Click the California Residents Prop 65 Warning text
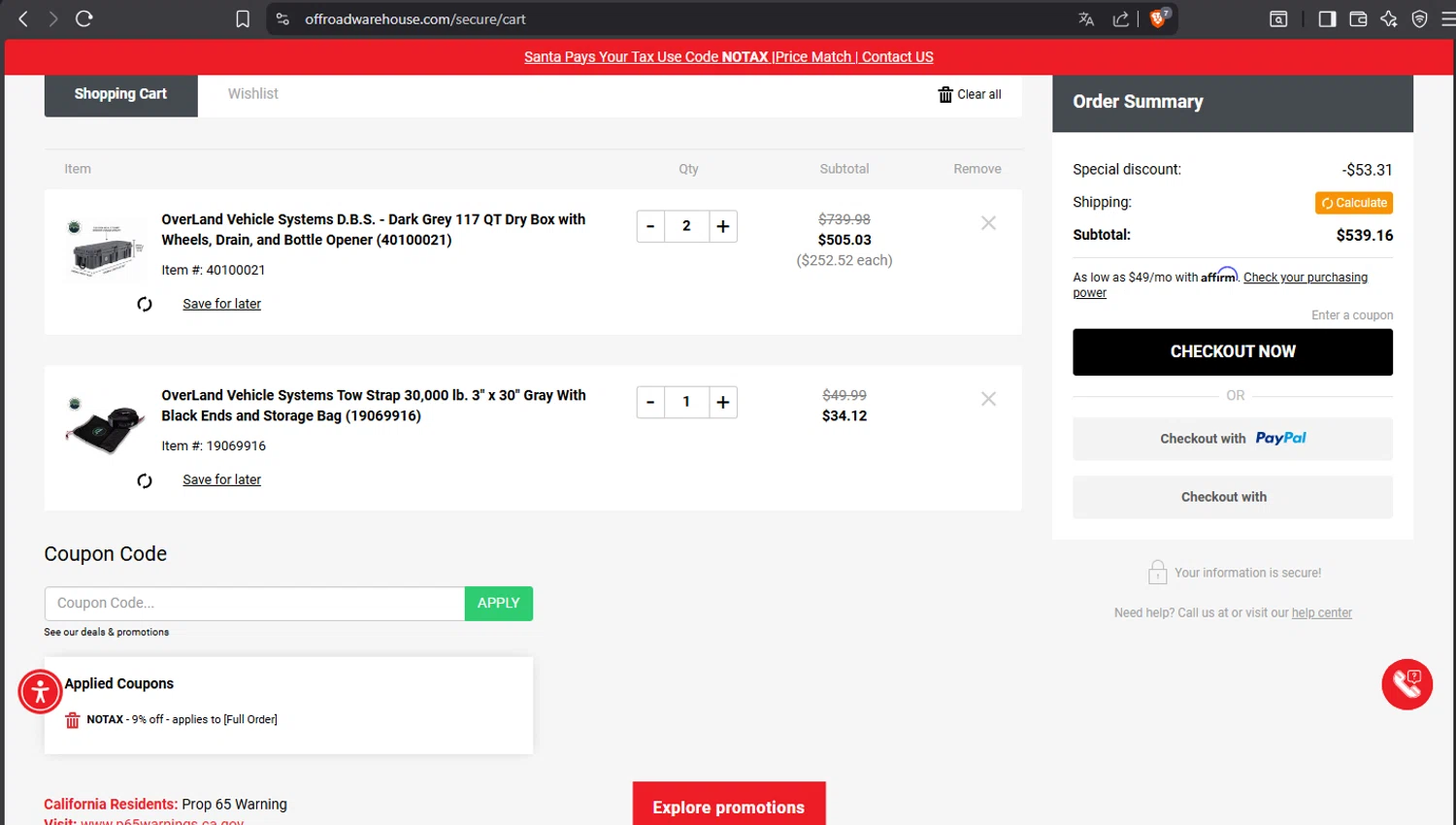The image size is (1456, 825). pos(165,805)
